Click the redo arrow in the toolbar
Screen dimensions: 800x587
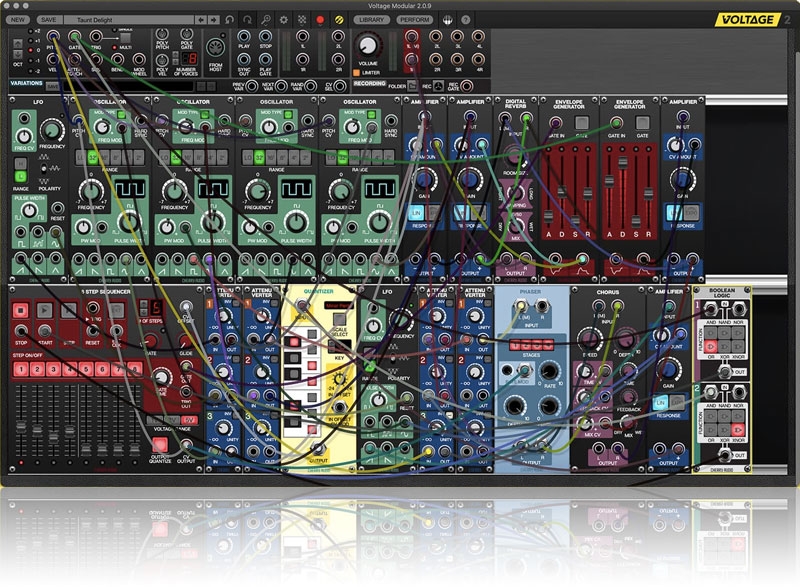click(x=247, y=20)
